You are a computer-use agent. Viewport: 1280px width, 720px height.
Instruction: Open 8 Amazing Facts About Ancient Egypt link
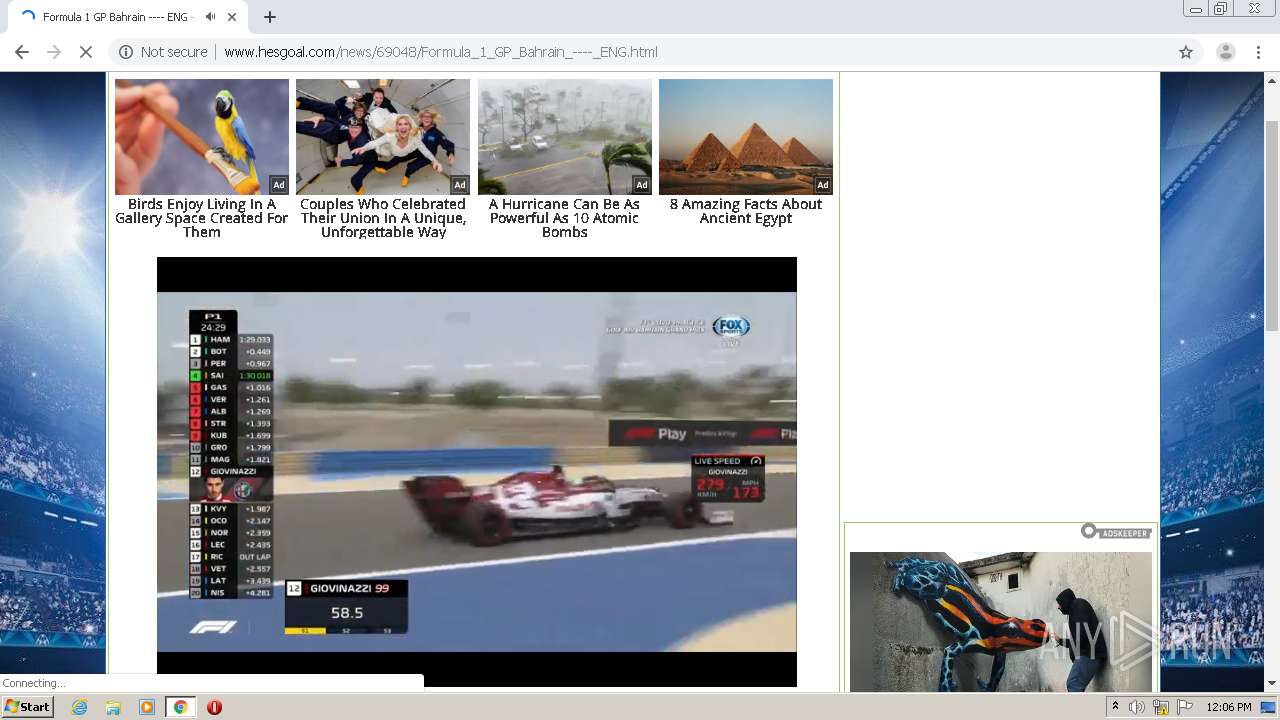pos(746,211)
